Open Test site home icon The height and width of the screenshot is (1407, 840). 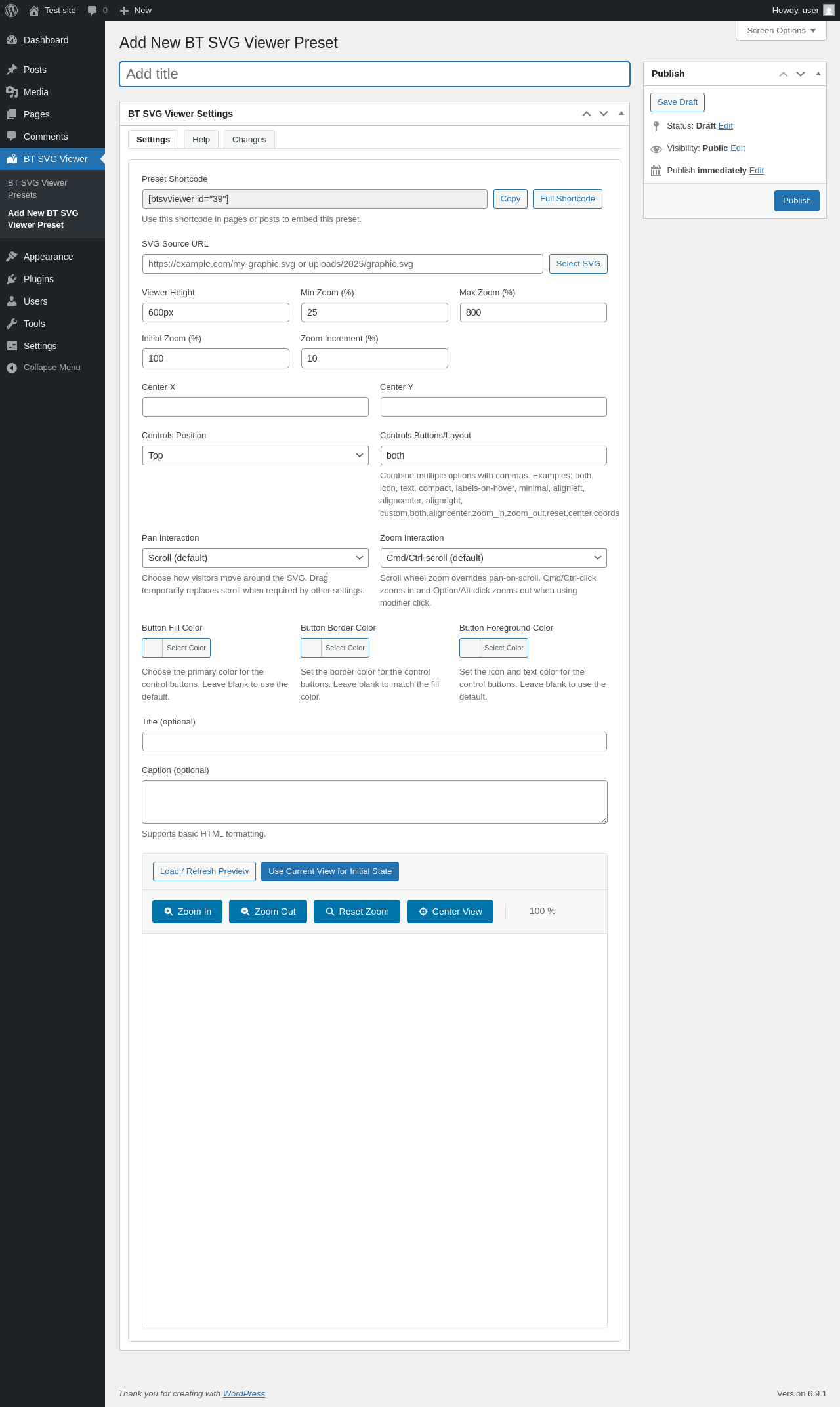[34, 10]
